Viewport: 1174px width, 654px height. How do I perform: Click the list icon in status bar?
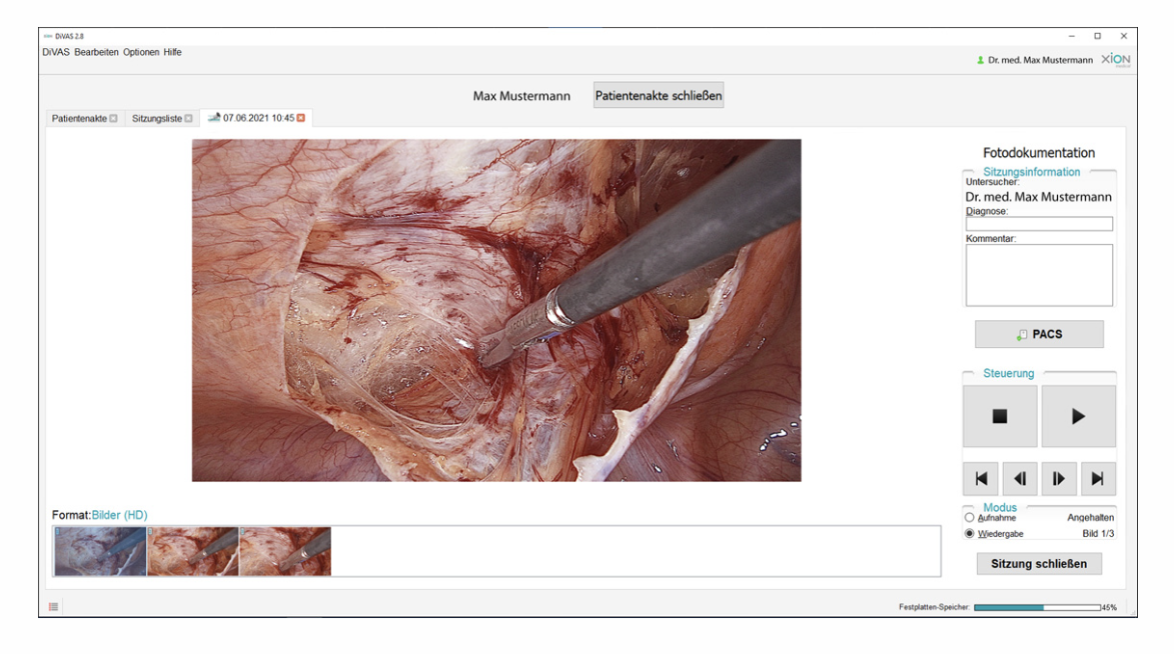[x=53, y=607]
